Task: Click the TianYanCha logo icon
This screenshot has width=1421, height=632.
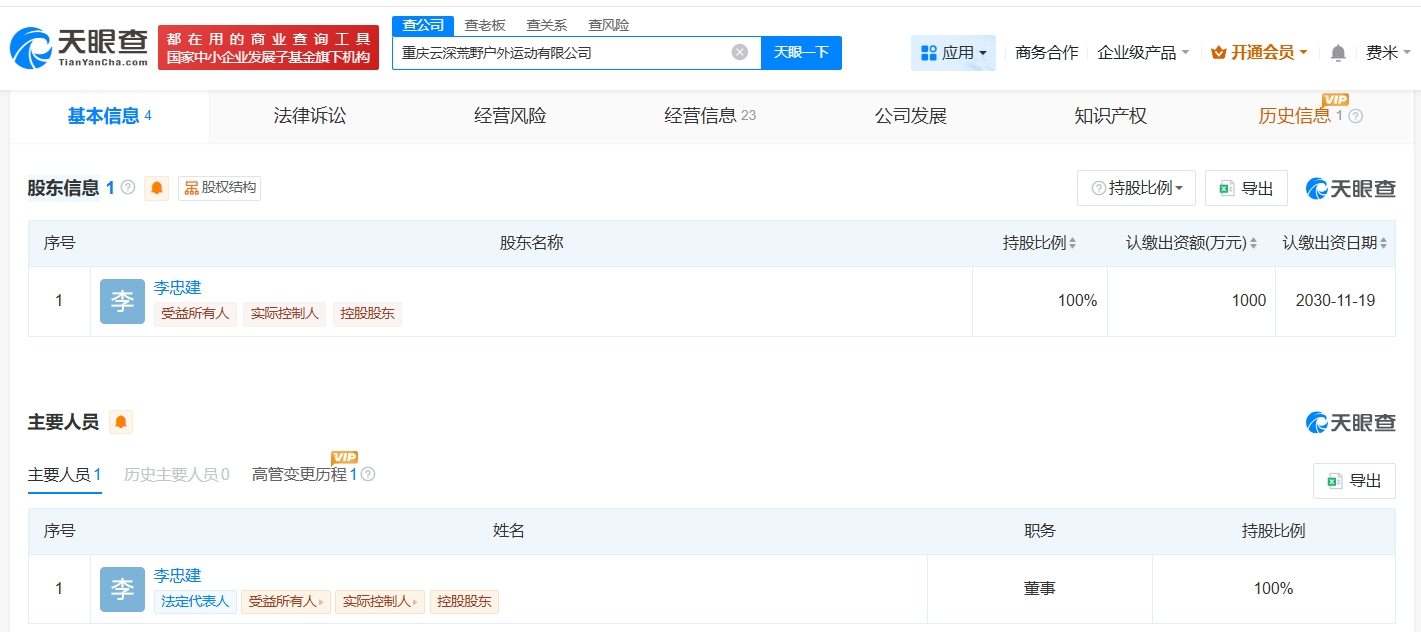Action: [30, 47]
